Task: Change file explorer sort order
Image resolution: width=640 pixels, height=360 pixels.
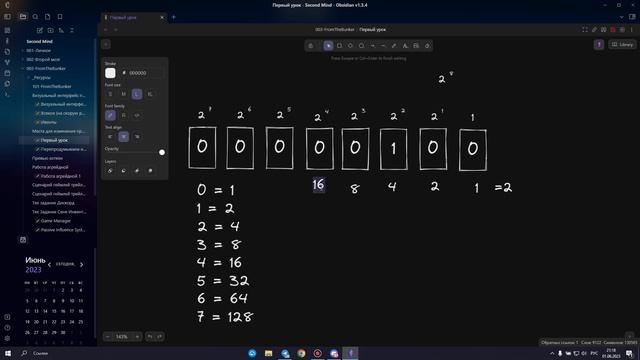Action: pyautogui.click(x=61, y=30)
